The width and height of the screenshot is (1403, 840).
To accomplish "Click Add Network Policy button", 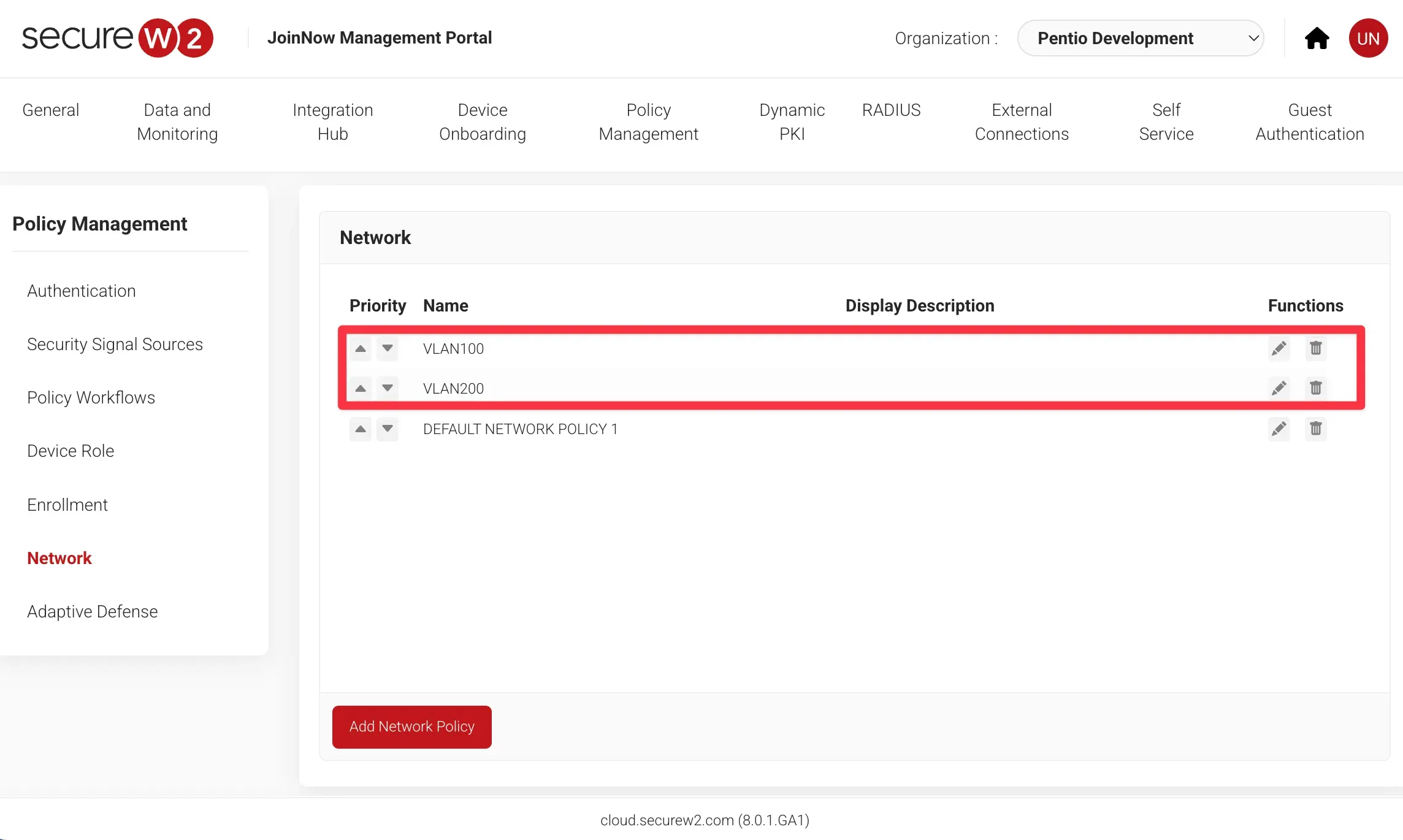I will tap(411, 727).
